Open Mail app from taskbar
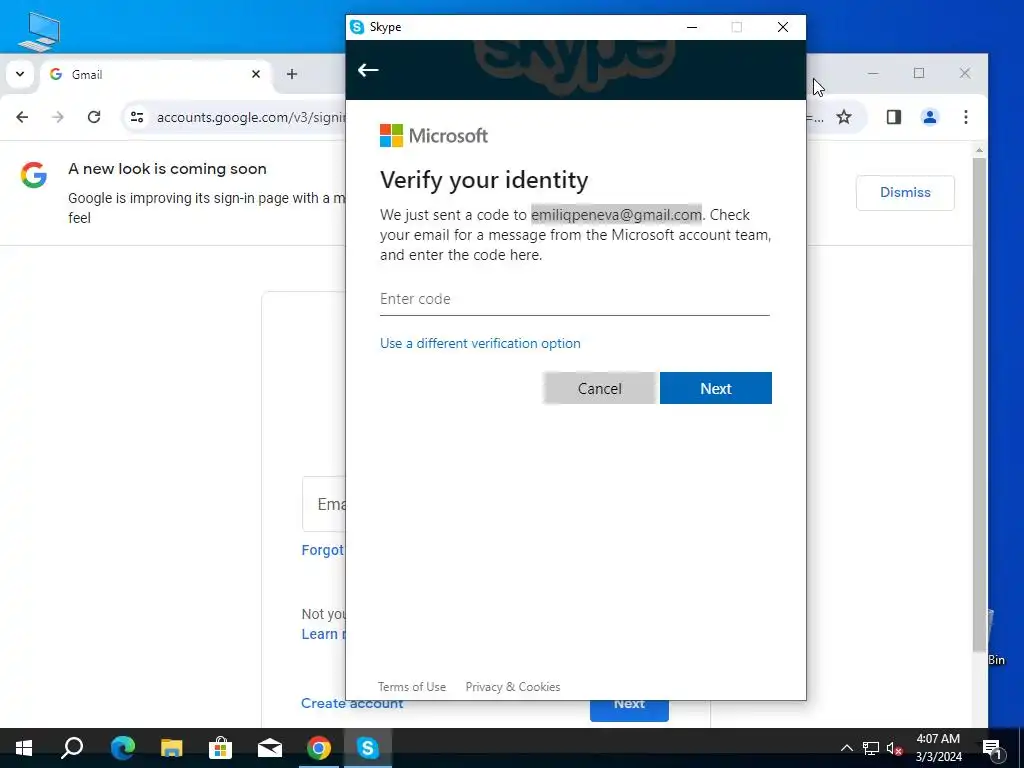Screen dimensions: 1024x768 [270, 748]
